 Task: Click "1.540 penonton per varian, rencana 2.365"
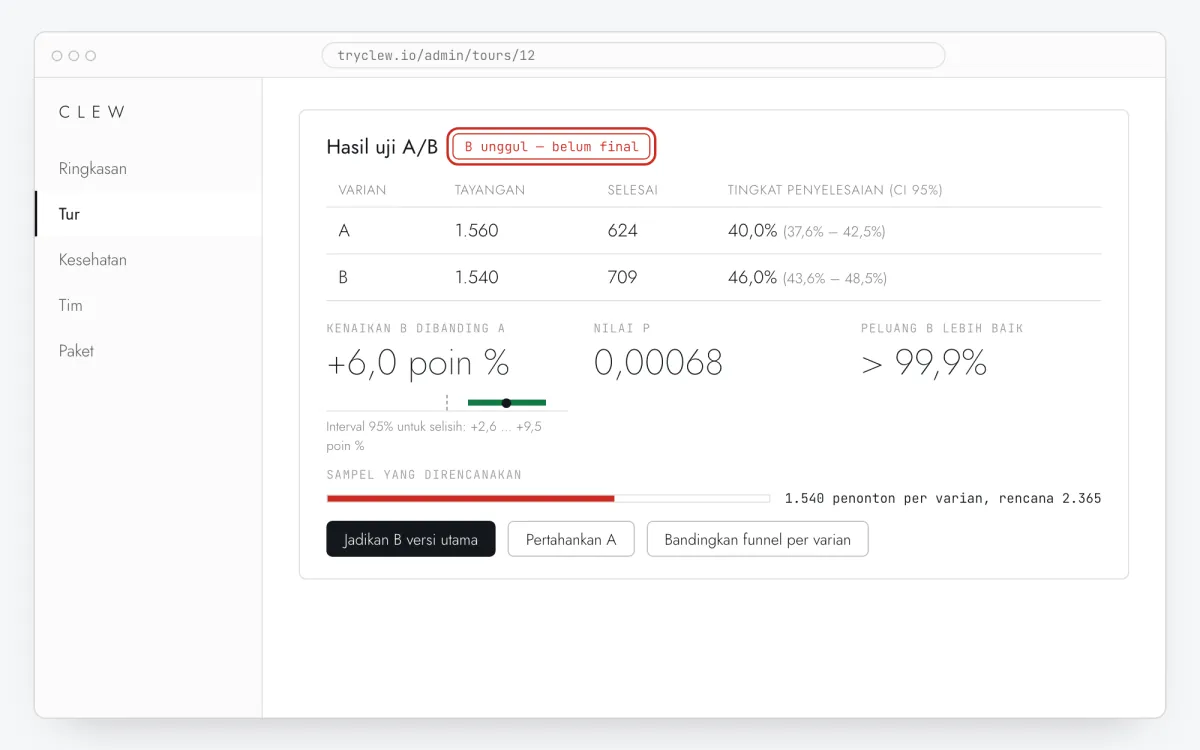click(943, 498)
